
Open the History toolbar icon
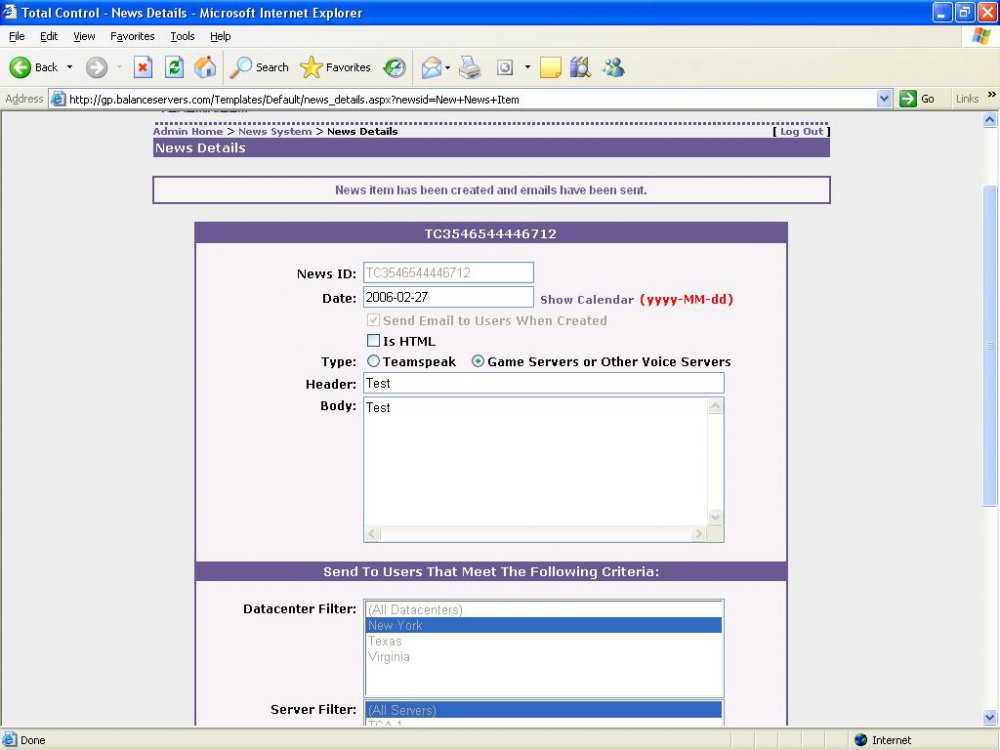pyautogui.click(x=395, y=67)
